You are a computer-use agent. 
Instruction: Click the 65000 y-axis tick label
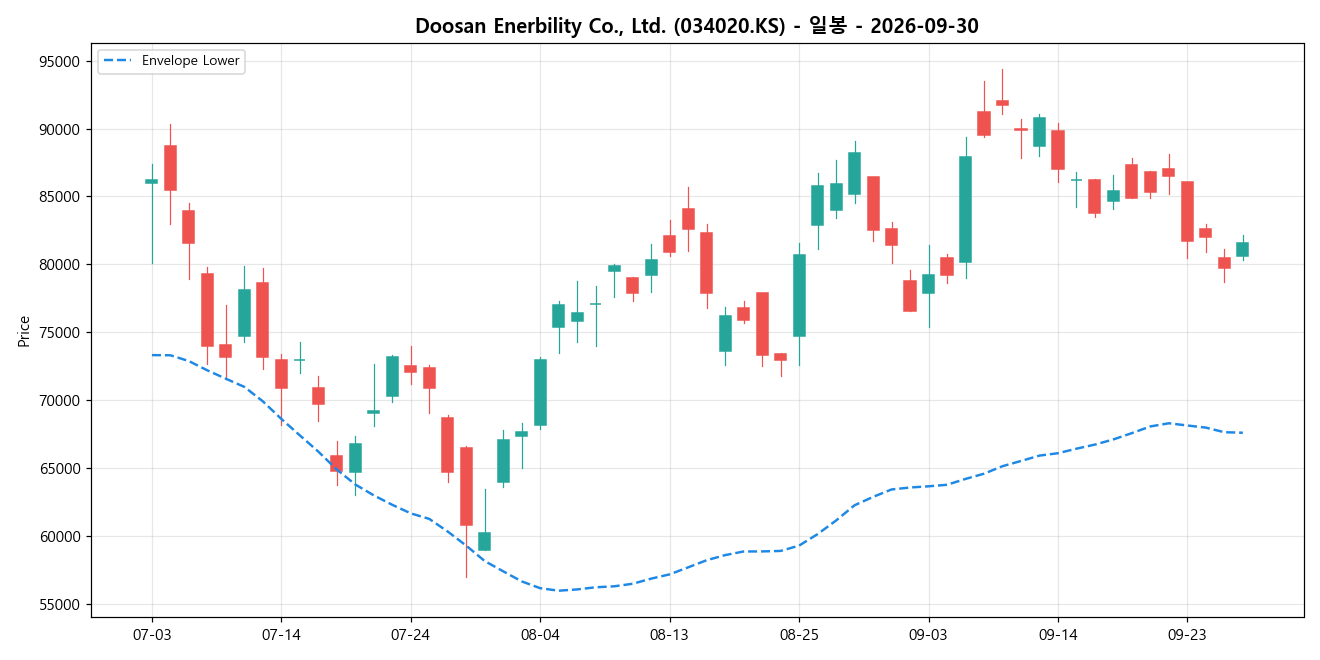pyautogui.click(x=59, y=469)
